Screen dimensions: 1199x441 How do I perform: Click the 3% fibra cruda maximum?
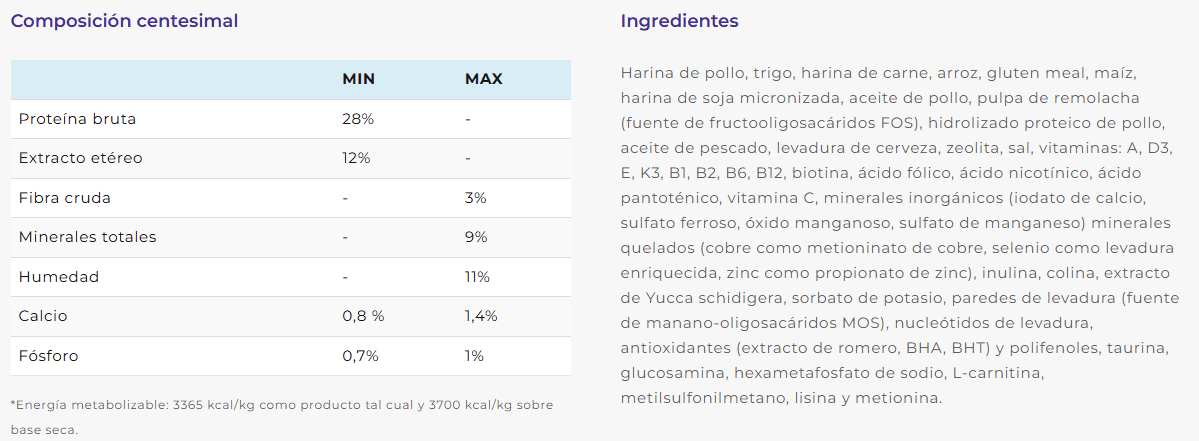476,198
